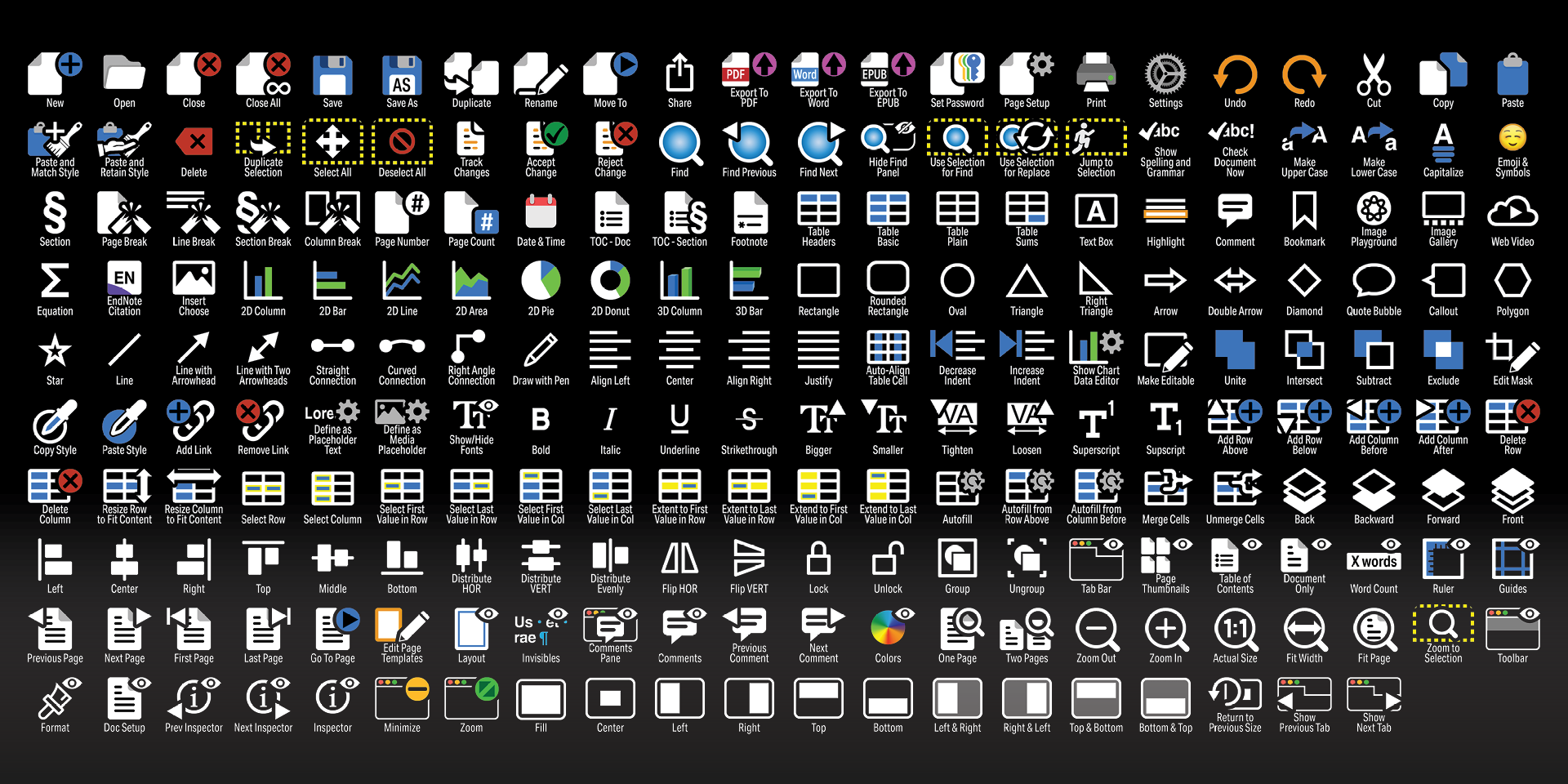This screenshot has width=1568, height=784.
Task: Insert a Page Number icon
Action: coord(402,212)
